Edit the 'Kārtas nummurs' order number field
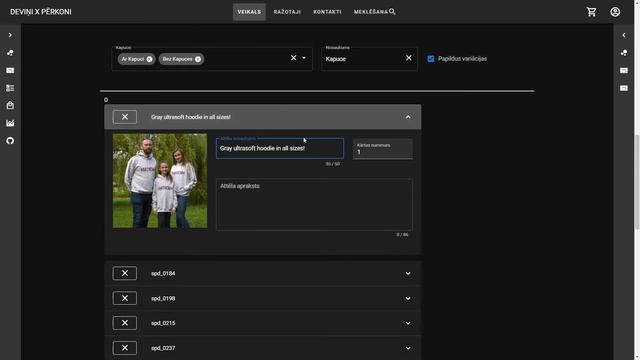This screenshot has height=360, width=640. [382, 149]
